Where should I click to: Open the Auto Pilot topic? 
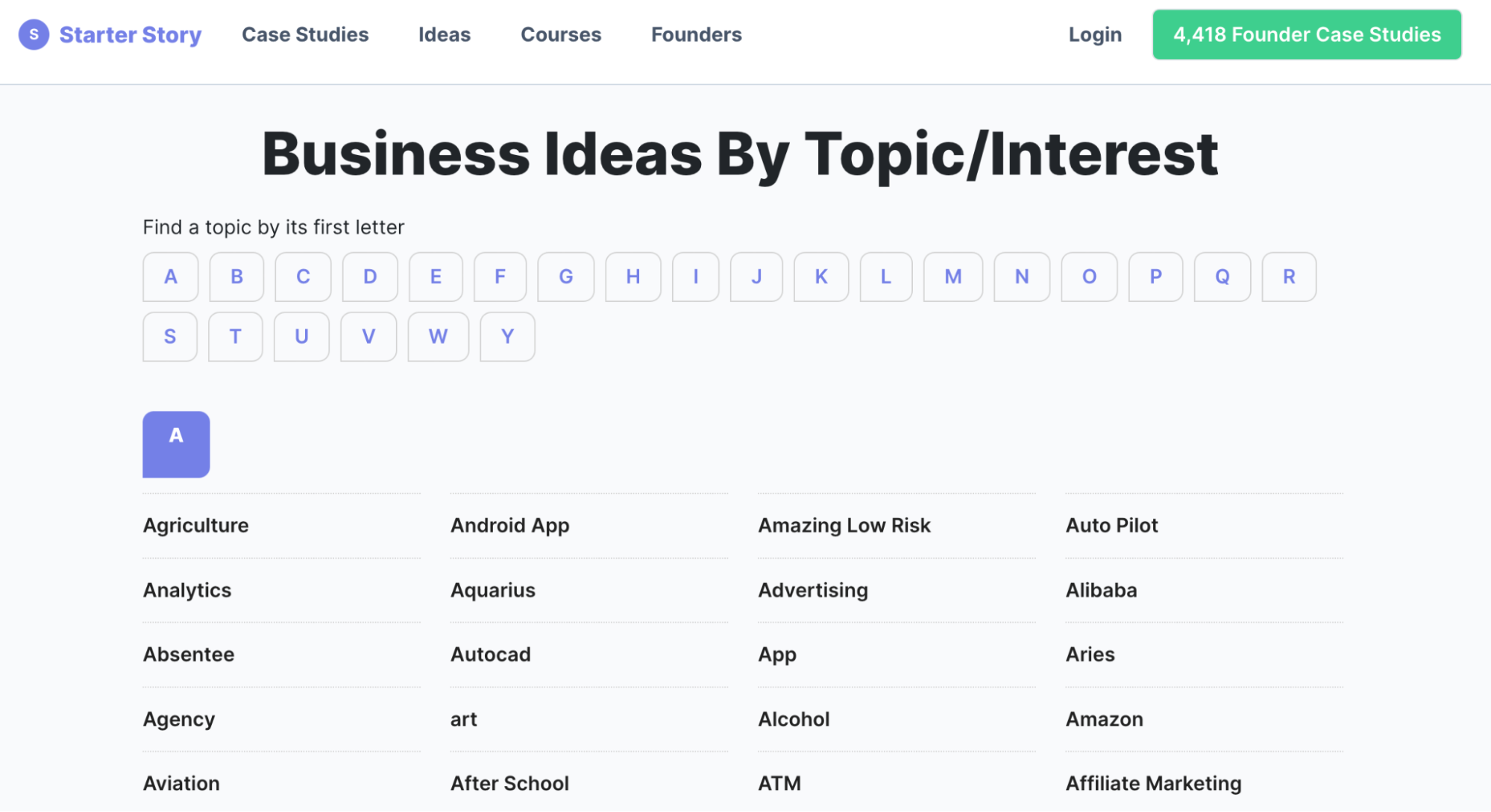point(1112,526)
